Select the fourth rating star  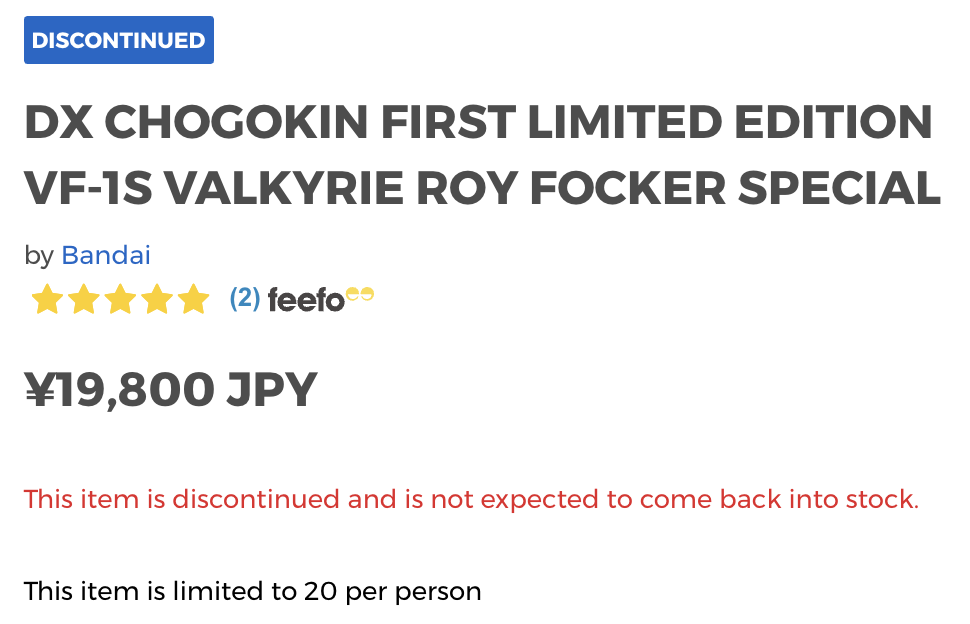tap(157, 299)
